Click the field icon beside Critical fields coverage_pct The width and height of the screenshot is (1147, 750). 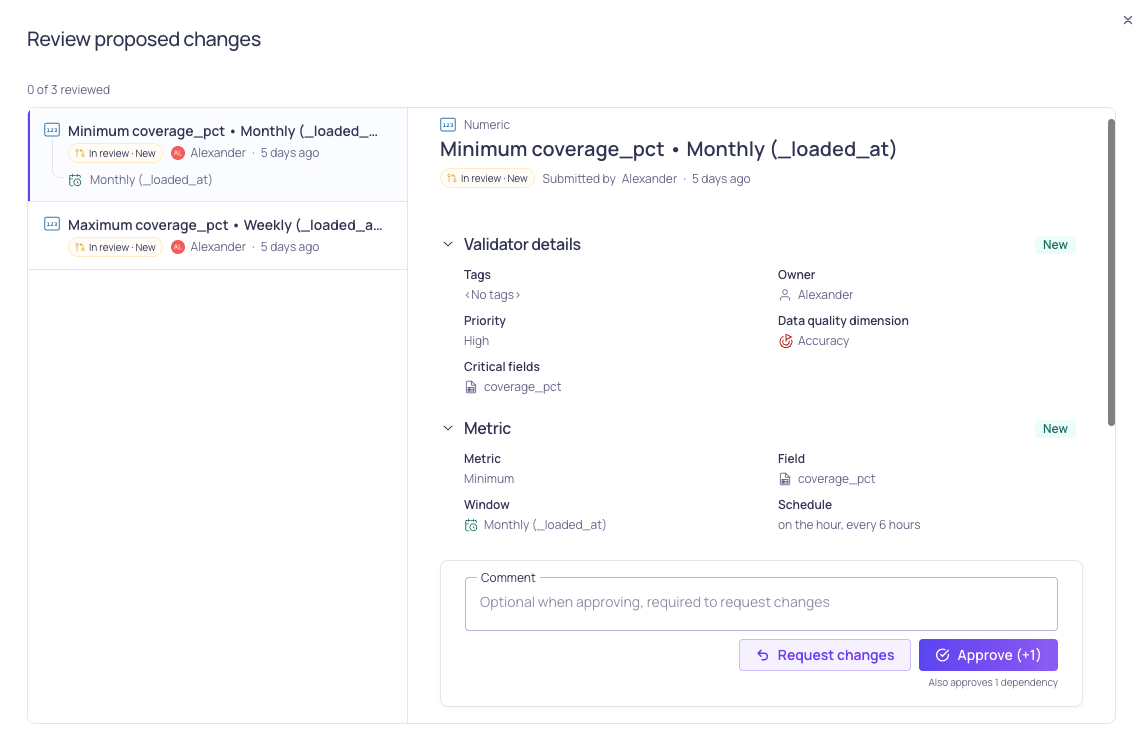[x=471, y=387]
